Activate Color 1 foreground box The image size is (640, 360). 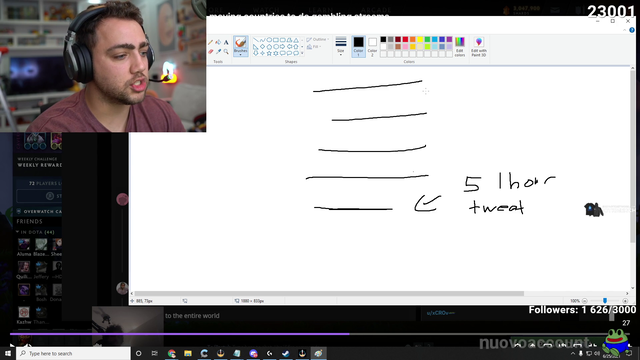pos(358,46)
